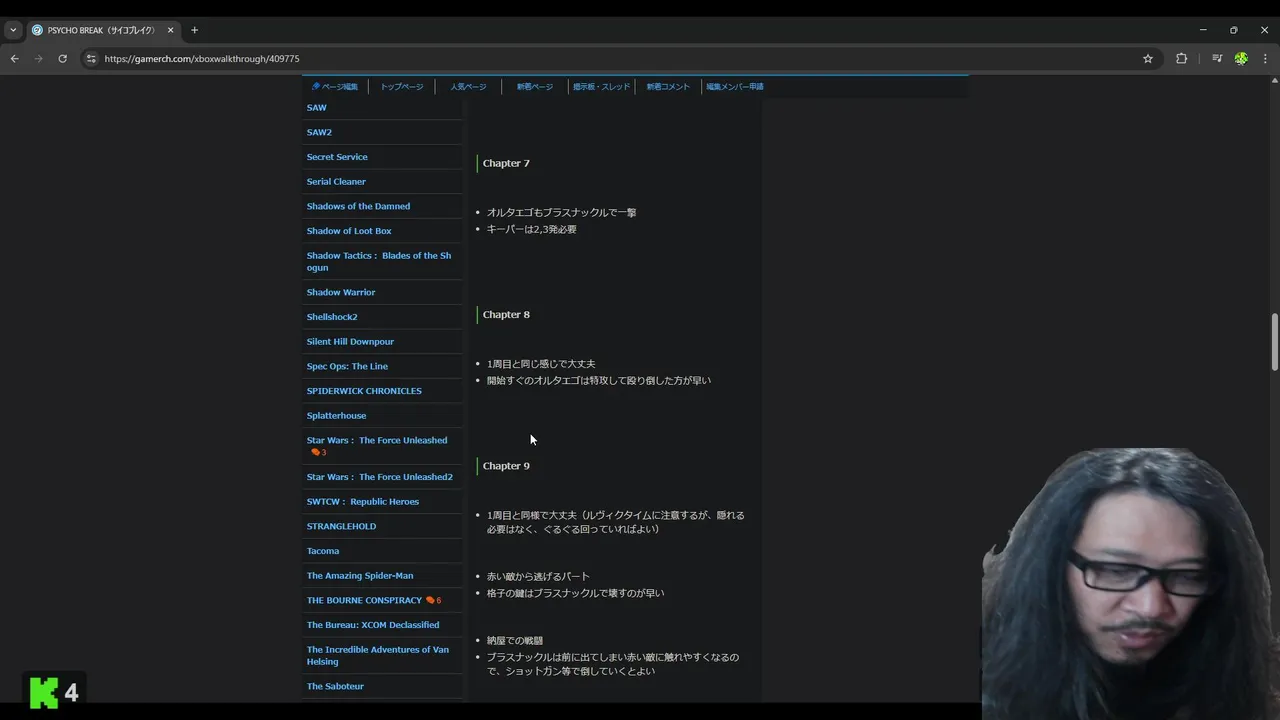Go back using the browser back arrow
The height and width of the screenshot is (720, 1280).
(x=14, y=59)
